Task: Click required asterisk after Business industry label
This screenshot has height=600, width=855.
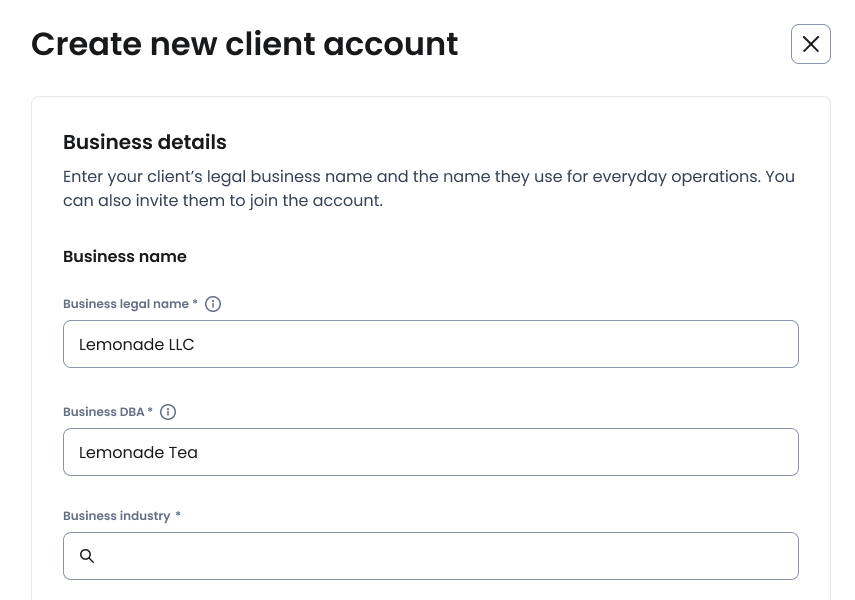Action: click(x=178, y=516)
